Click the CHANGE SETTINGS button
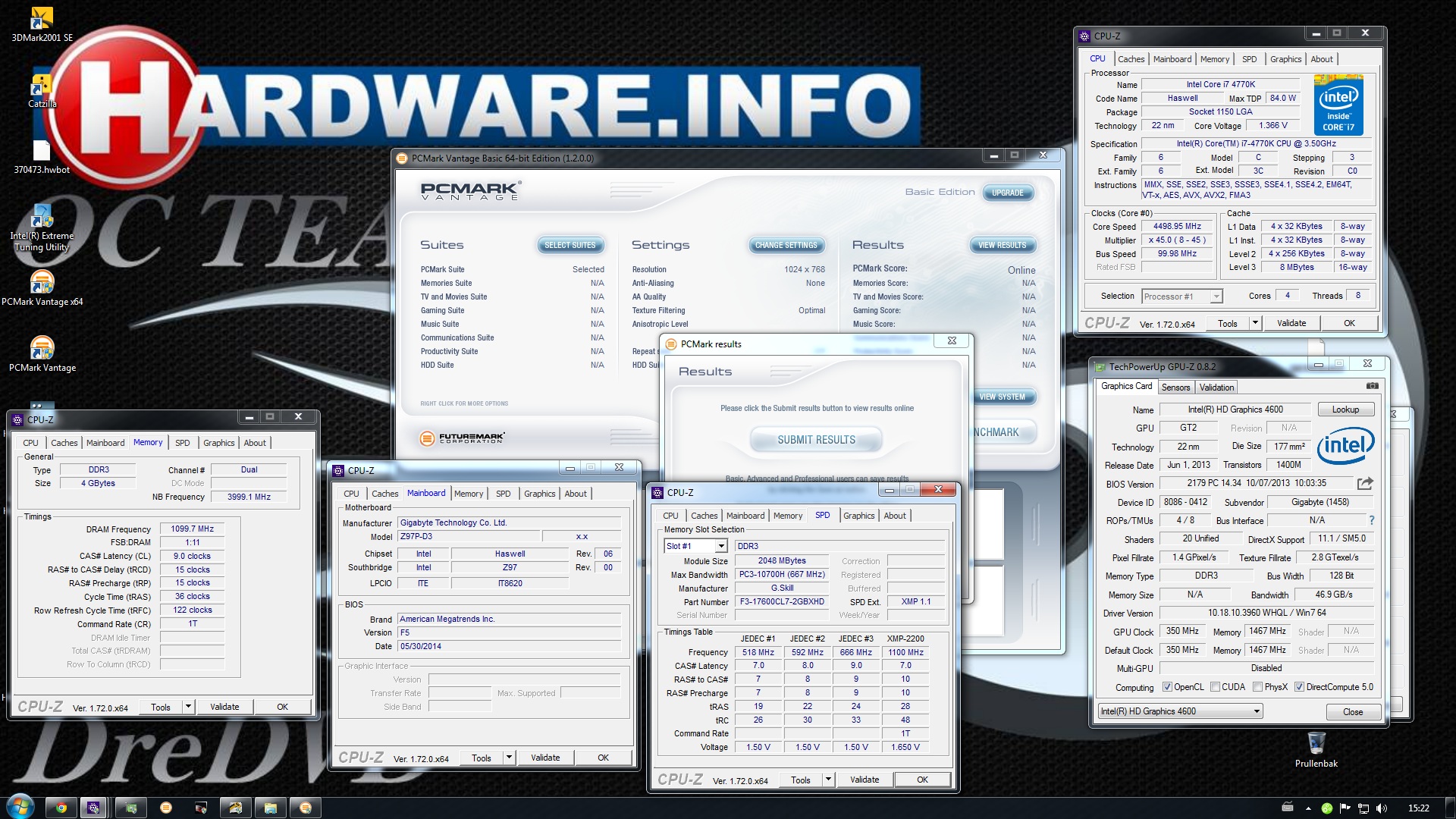The height and width of the screenshot is (819, 1456). (786, 245)
